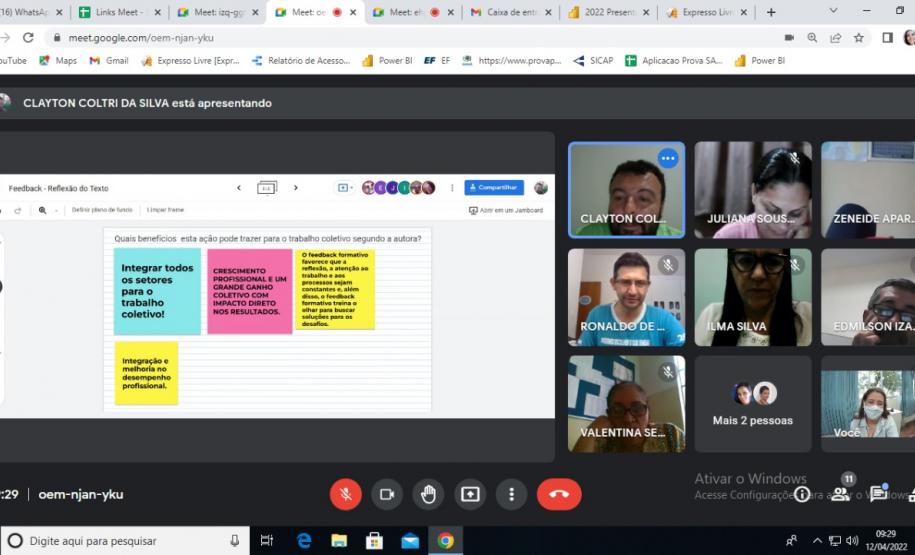
Task: Open options on Clayton Coltri's video tile
Action: point(667,158)
